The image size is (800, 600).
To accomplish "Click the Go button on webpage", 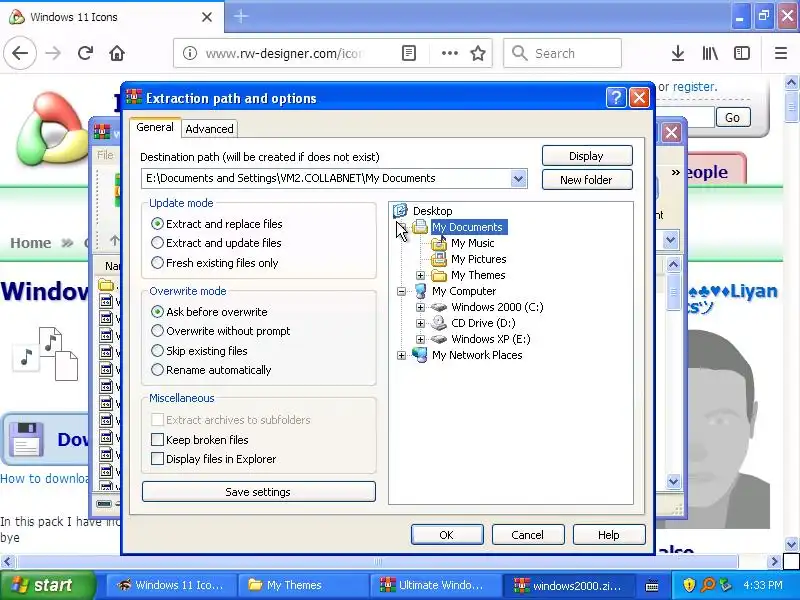I will pyautogui.click(x=733, y=117).
